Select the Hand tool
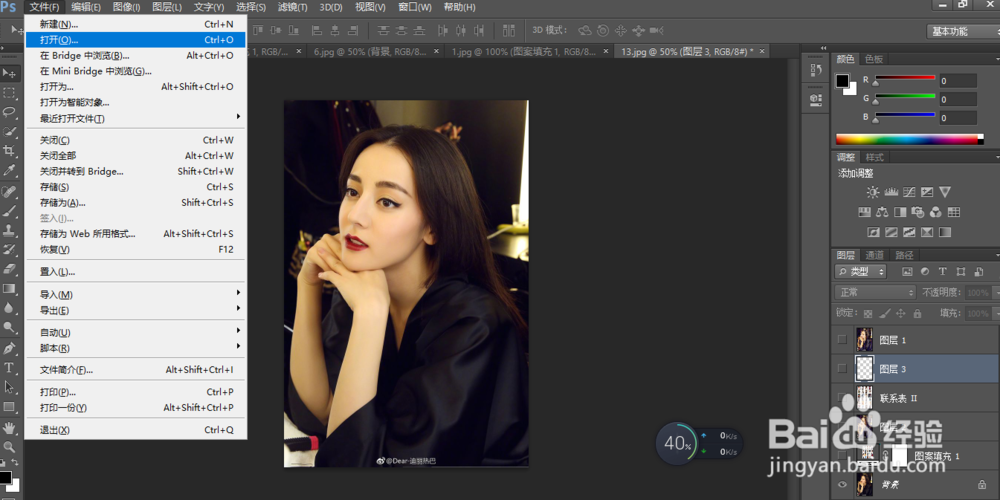The width and height of the screenshot is (1000, 500). 10,427
